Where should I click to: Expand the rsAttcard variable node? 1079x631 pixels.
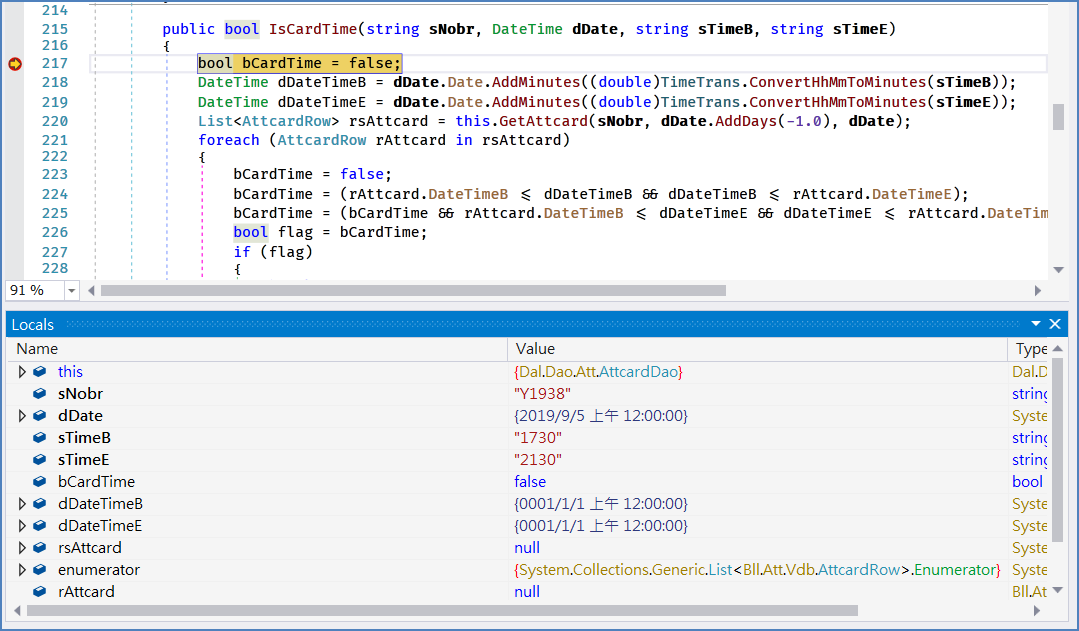pyautogui.click(x=22, y=548)
